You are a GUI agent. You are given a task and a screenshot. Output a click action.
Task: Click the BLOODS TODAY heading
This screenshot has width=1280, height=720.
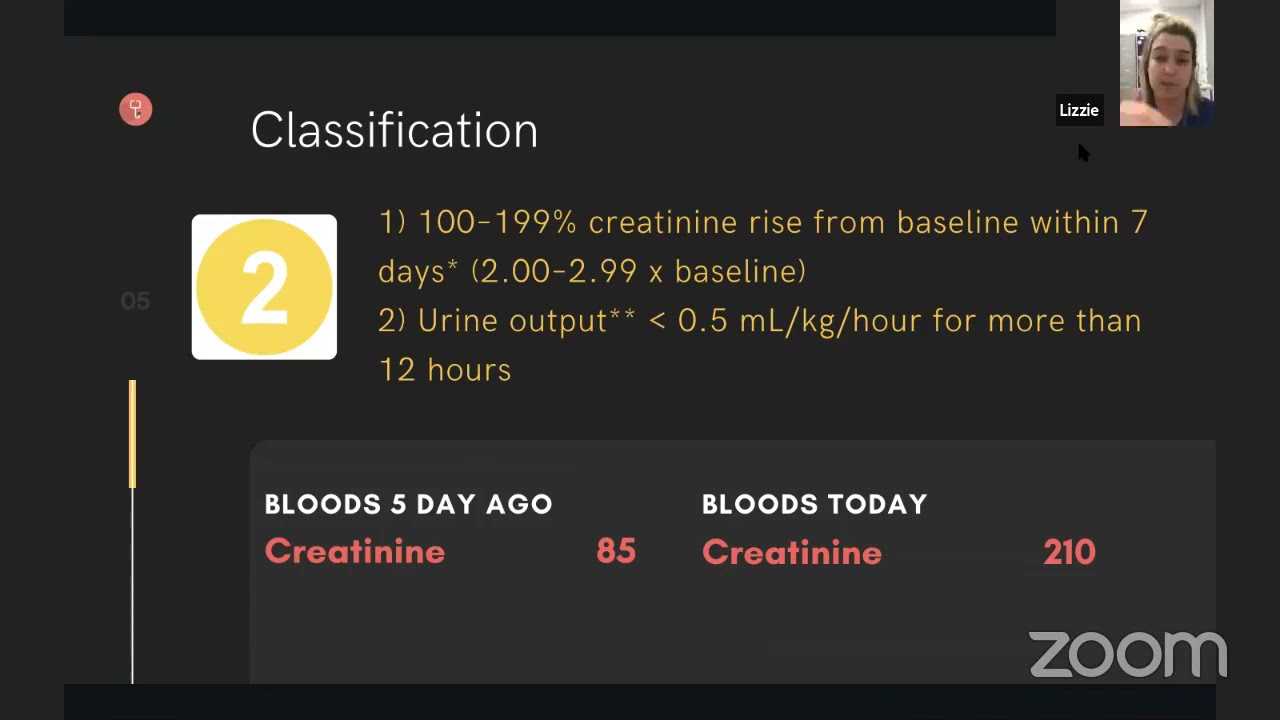[814, 504]
